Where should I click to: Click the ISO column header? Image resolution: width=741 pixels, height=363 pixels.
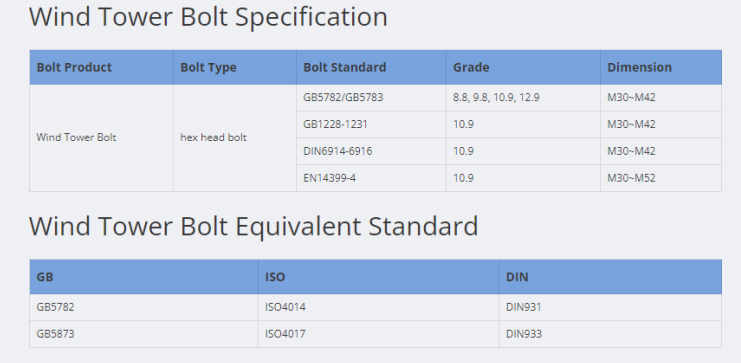[x=378, y=277]
